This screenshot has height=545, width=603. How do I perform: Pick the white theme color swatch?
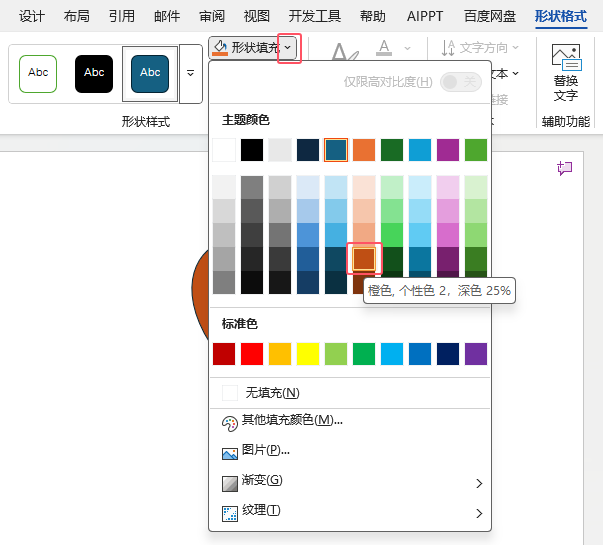coord(224,150)
